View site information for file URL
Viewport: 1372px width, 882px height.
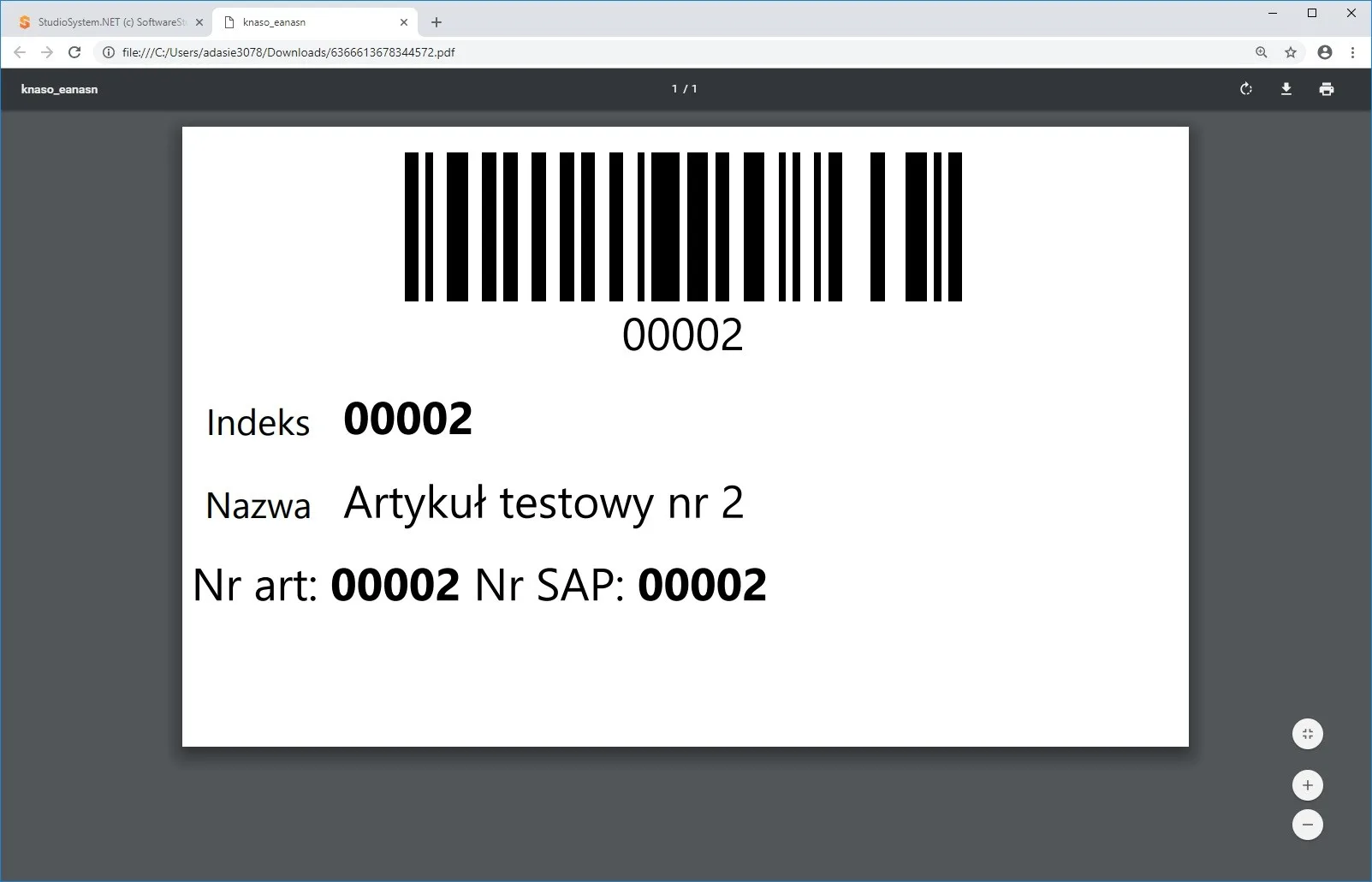109,52
